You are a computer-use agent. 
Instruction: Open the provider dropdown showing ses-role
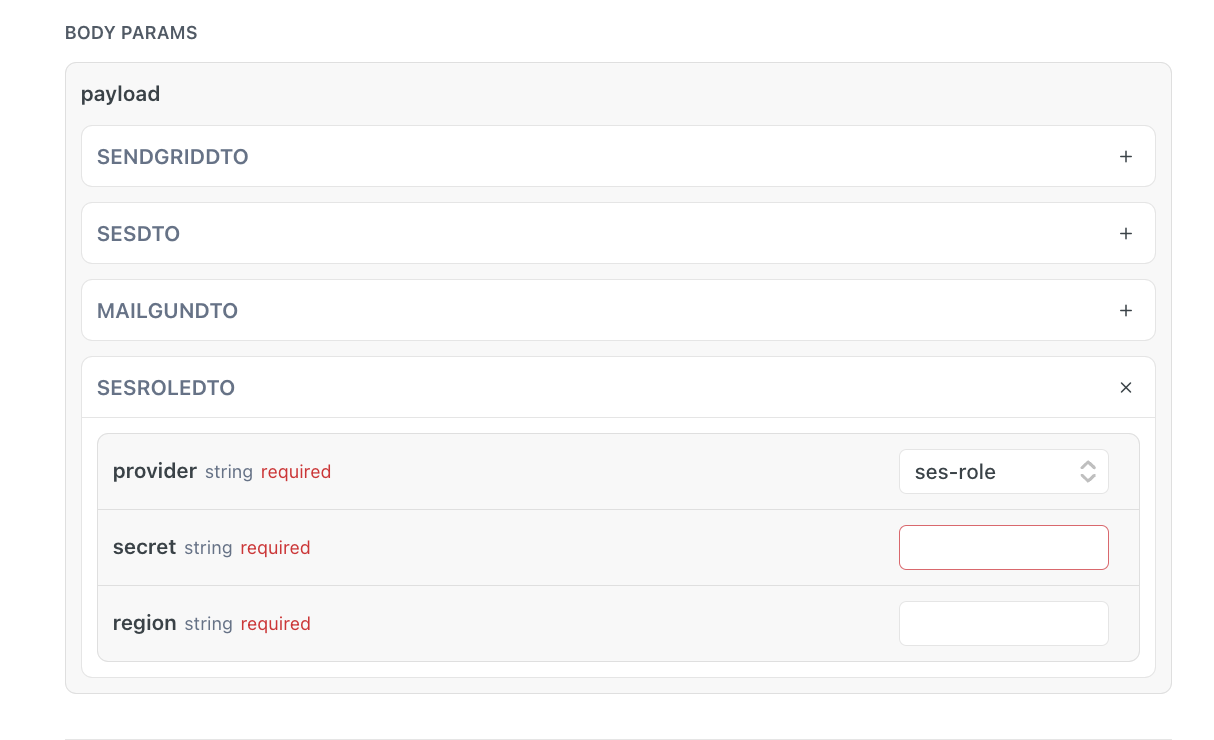[x=990, y=472]
